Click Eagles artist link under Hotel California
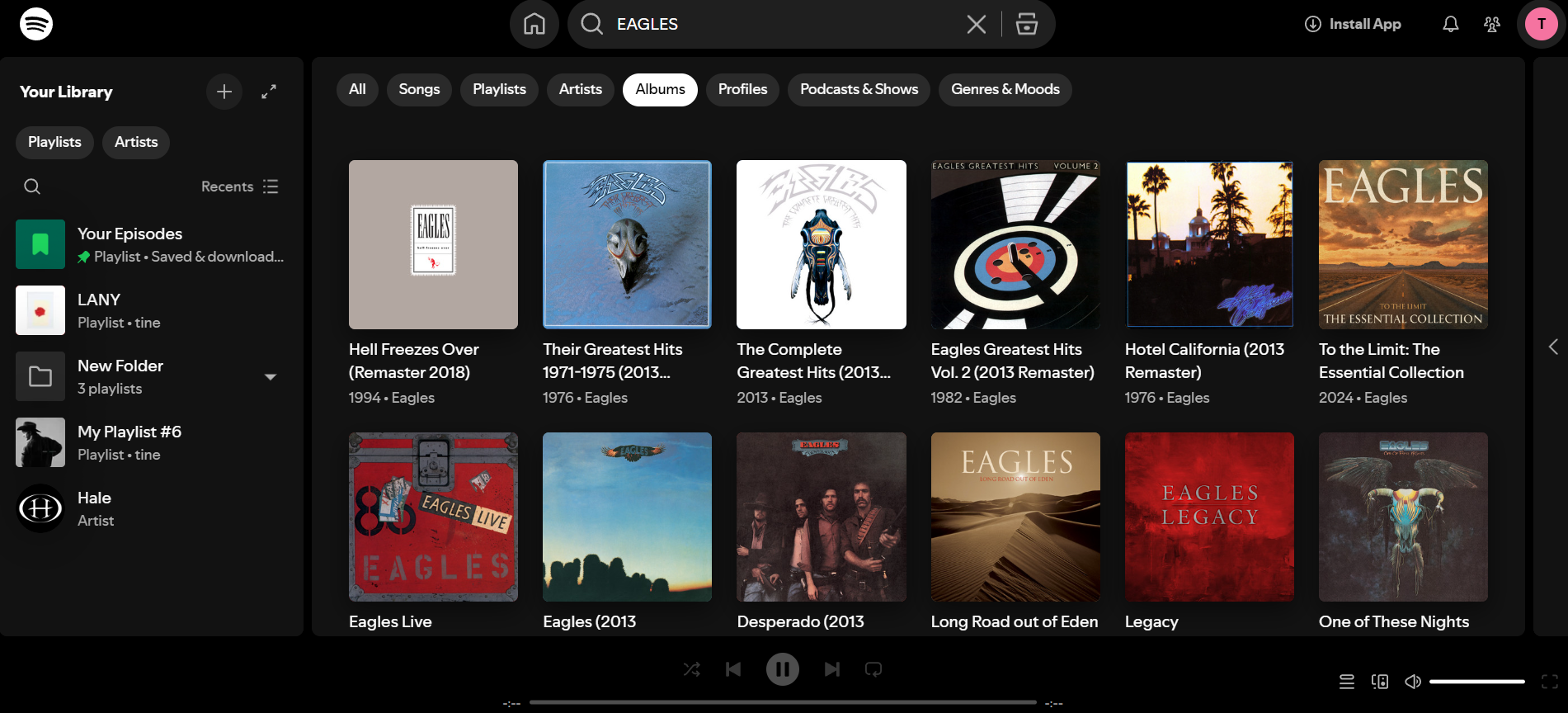 point(1188,398)
